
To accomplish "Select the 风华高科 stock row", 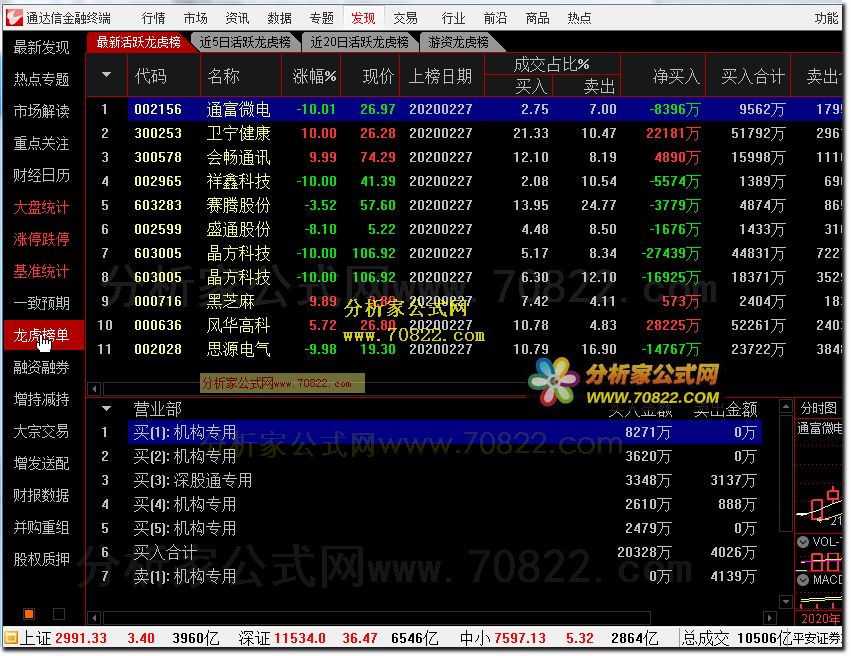I will (x=467, y=325).
